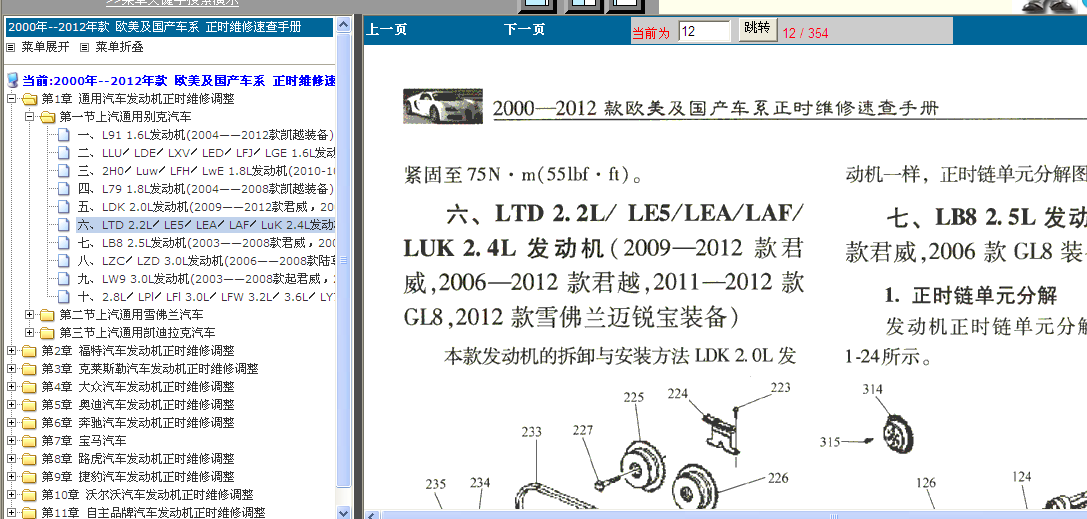Go to next page via 下一页

[x=524, y=30]
